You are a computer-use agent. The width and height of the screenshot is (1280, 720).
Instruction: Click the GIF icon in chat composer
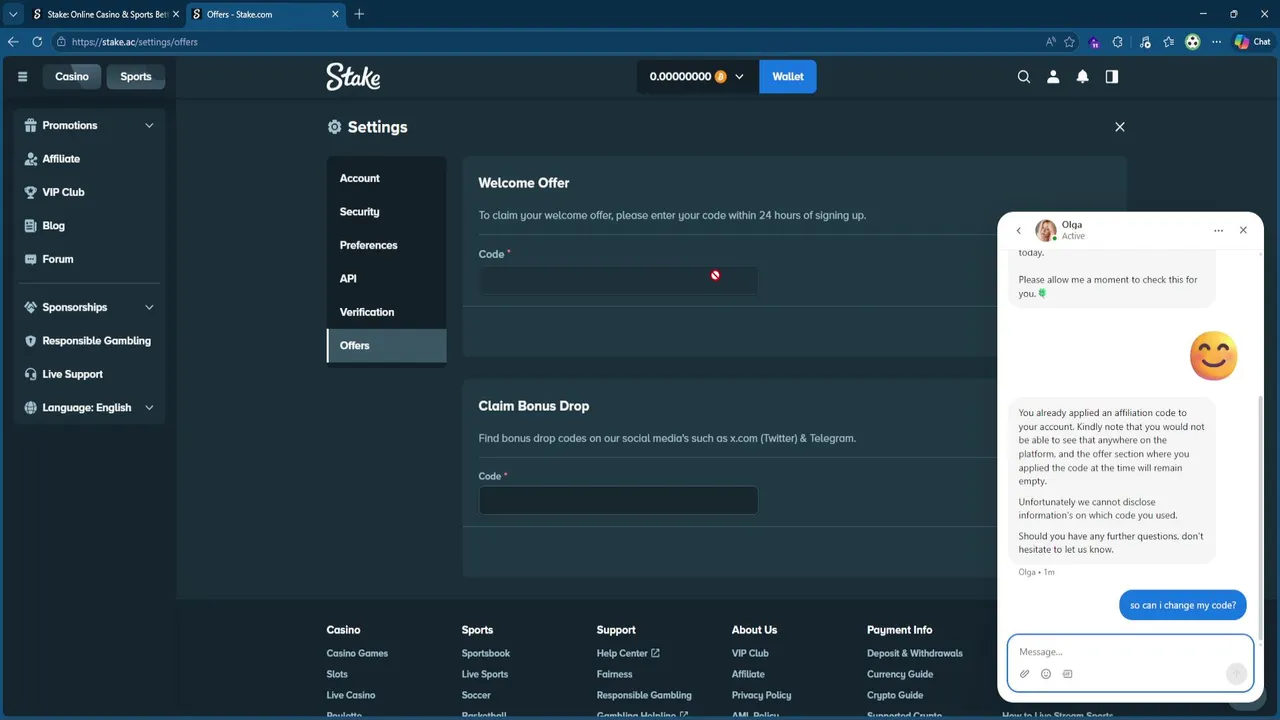[x=1067, y=674]
